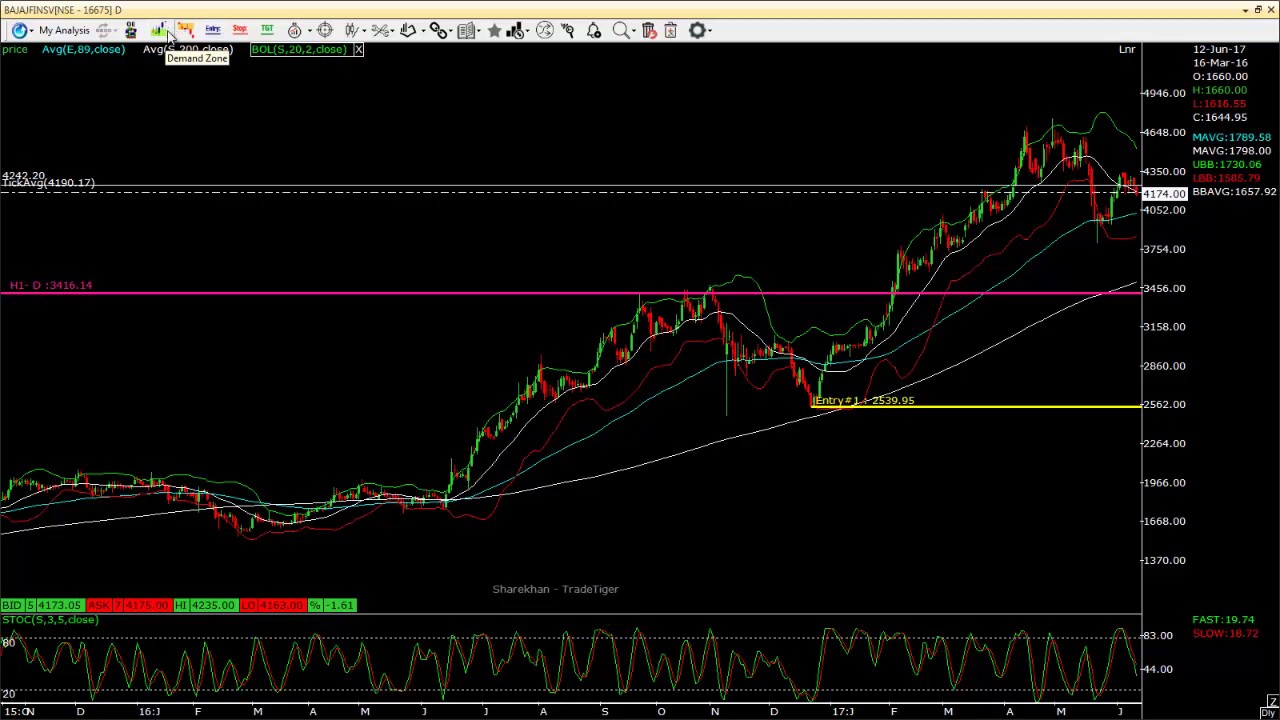Click the LO 4163.00 value

point(280,605)
